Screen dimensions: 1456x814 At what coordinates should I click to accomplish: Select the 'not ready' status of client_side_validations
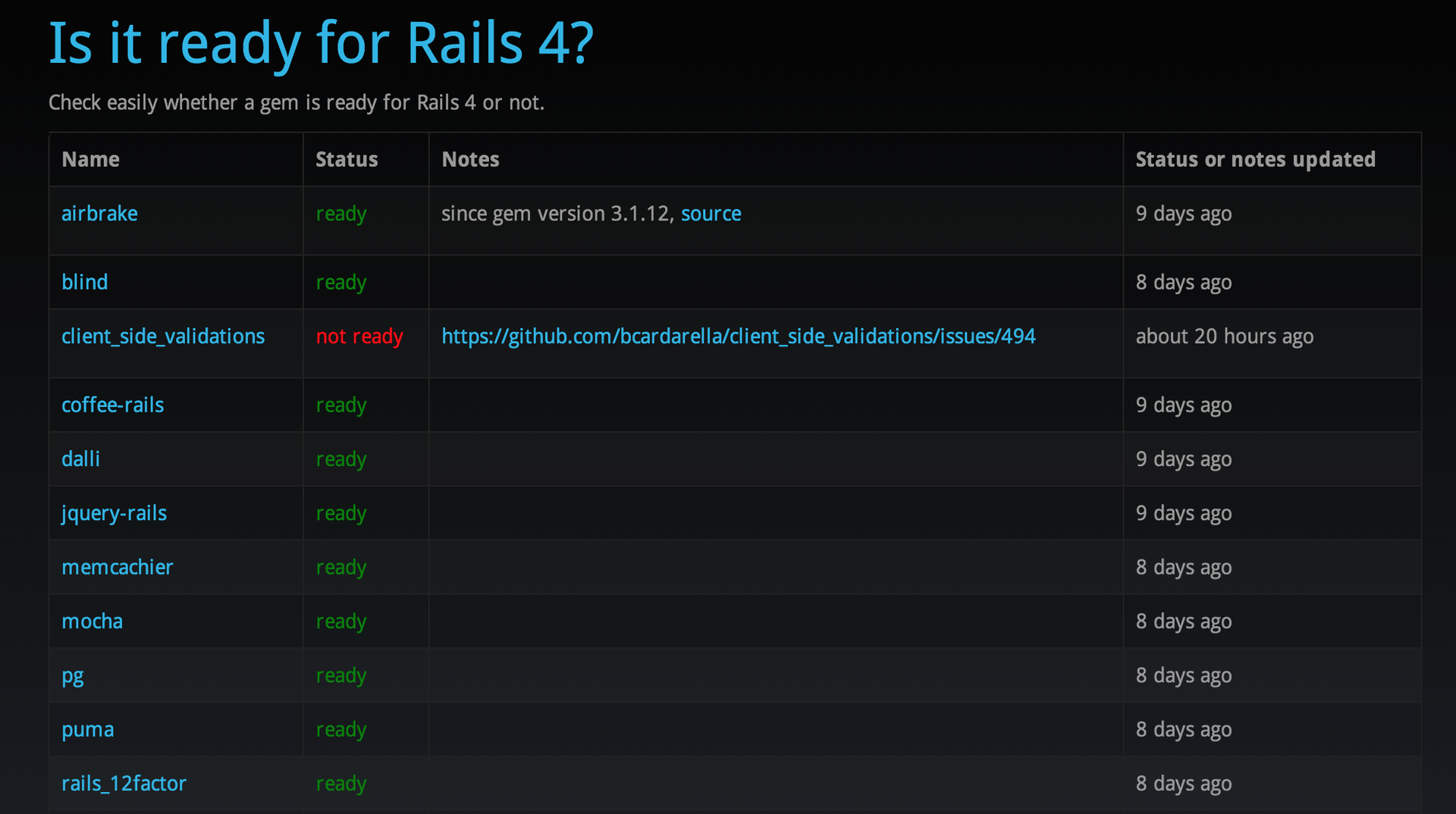pyautogui.click(x=359, y=337)
